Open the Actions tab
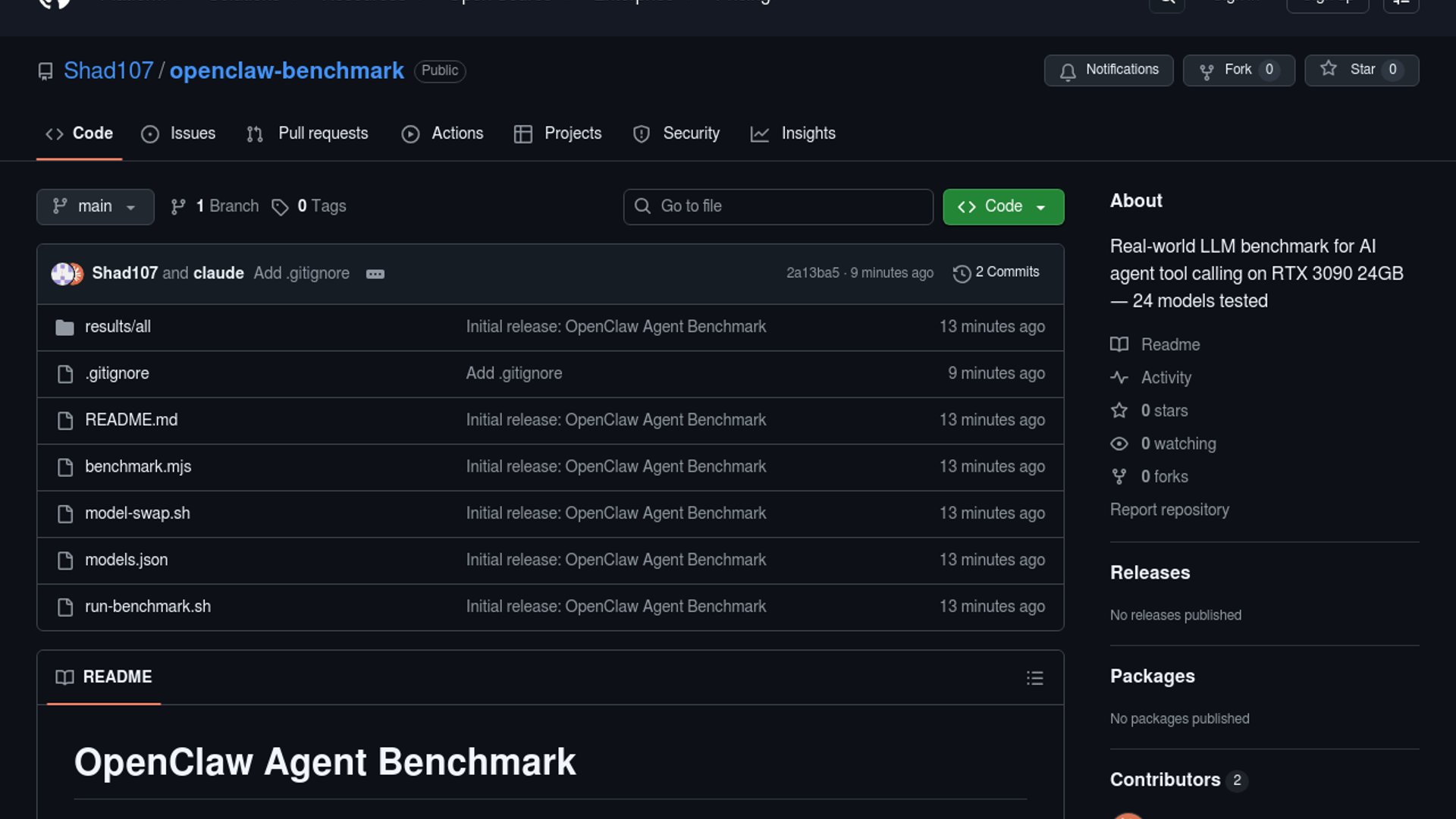 pos(442,133)
